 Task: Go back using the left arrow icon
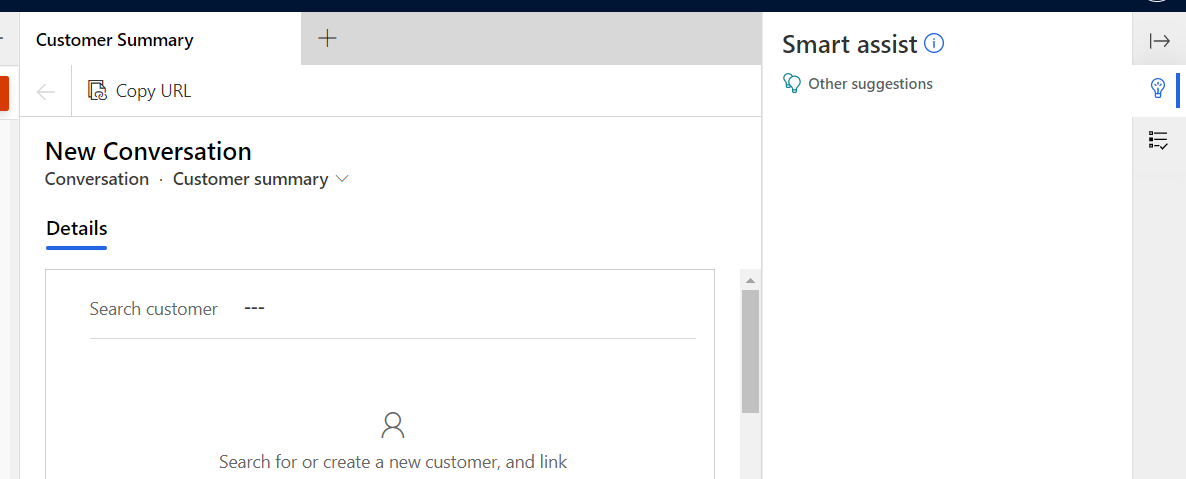point(46,92)
